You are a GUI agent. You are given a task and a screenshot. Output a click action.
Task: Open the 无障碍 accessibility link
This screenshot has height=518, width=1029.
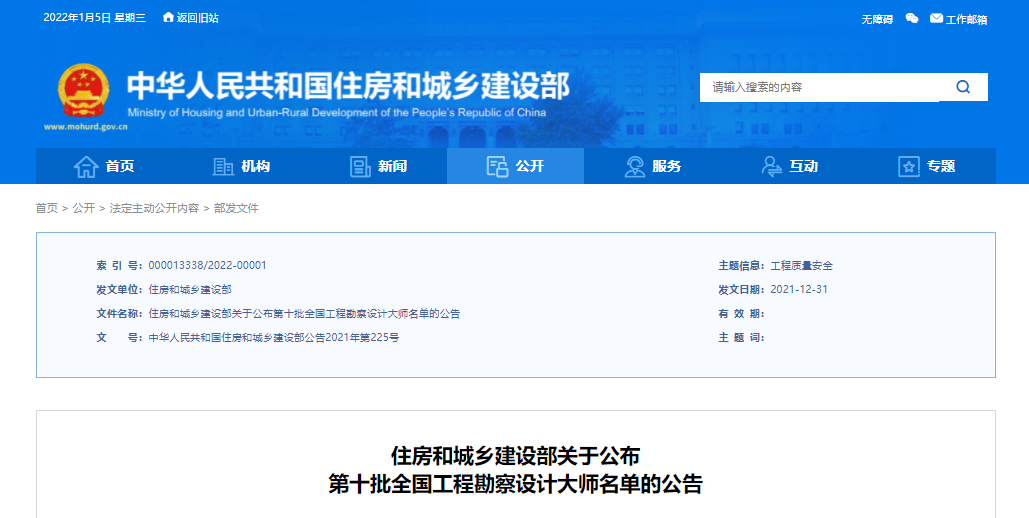(x=877, y=19)
